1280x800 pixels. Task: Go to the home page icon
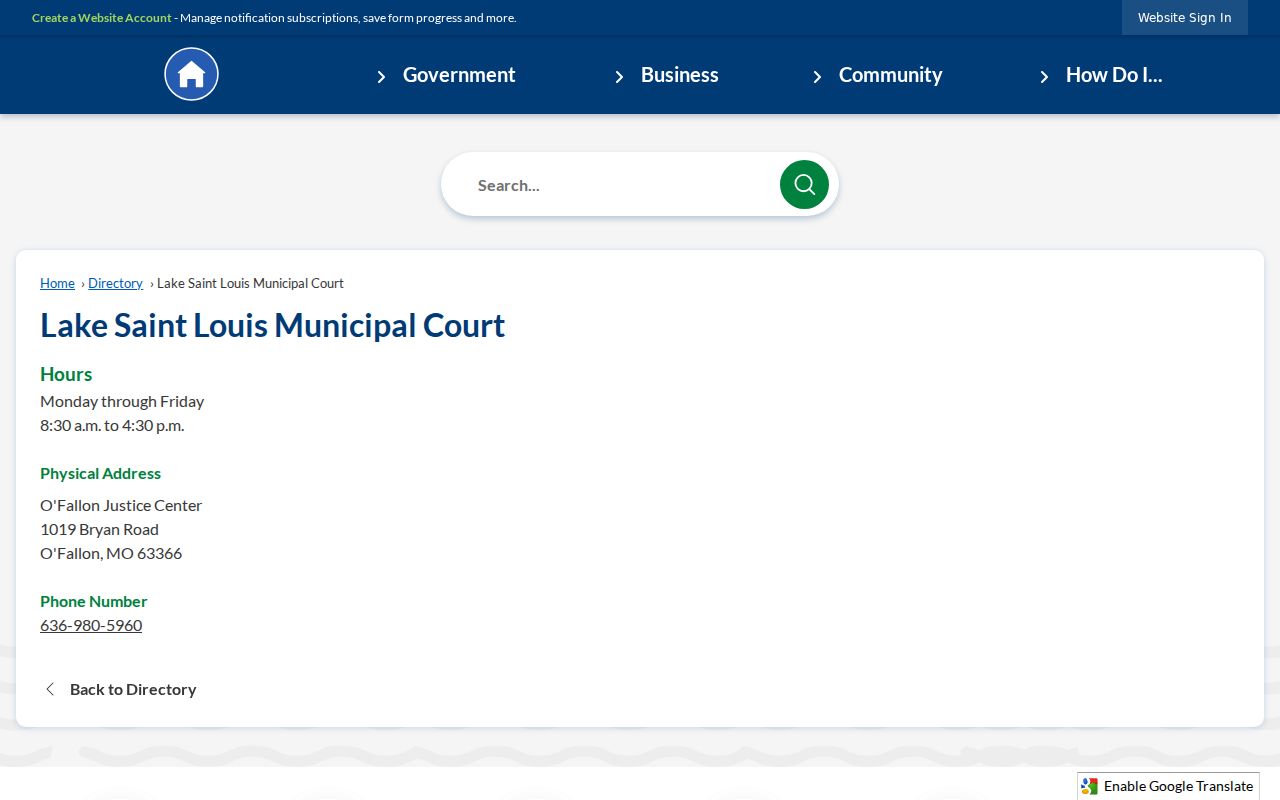click(x=191, y=74)
